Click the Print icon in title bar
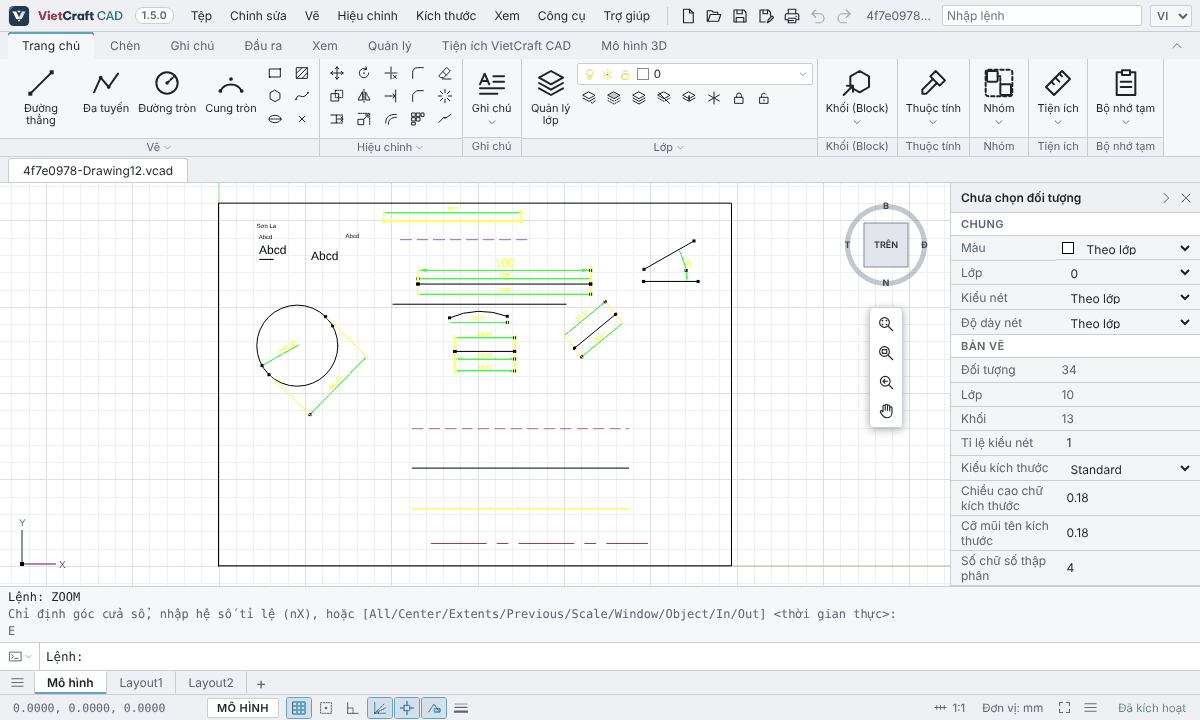 click(x=792, y=16)
